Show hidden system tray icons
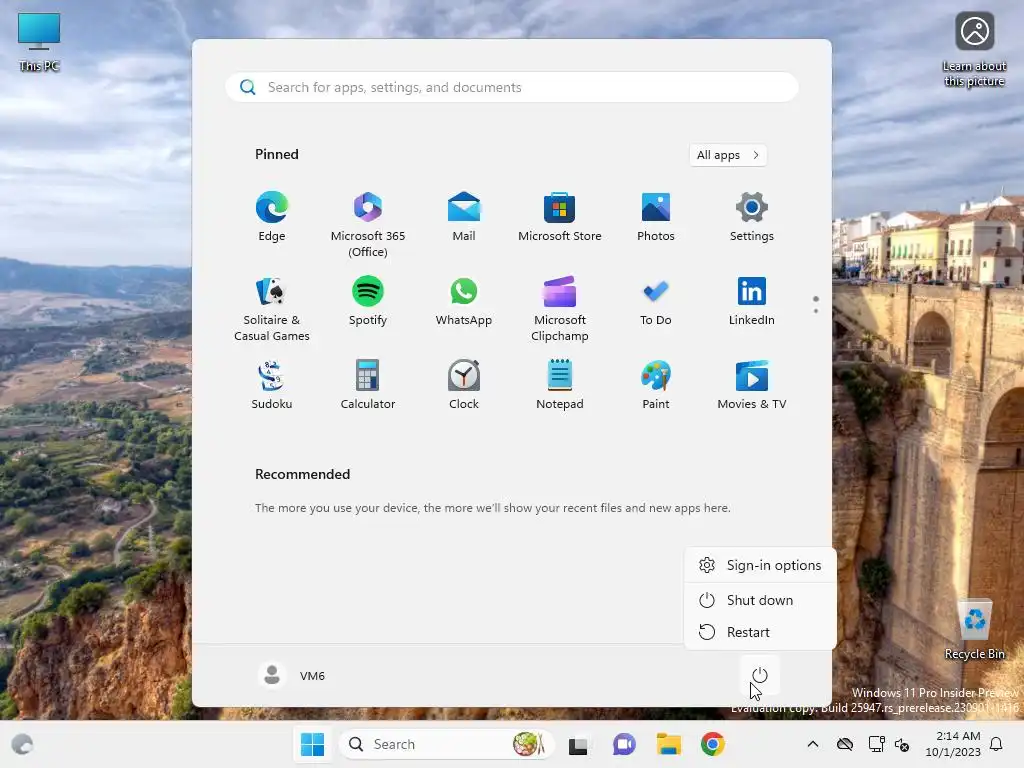Screen dimensions: 1024x768 pos(812,744)
